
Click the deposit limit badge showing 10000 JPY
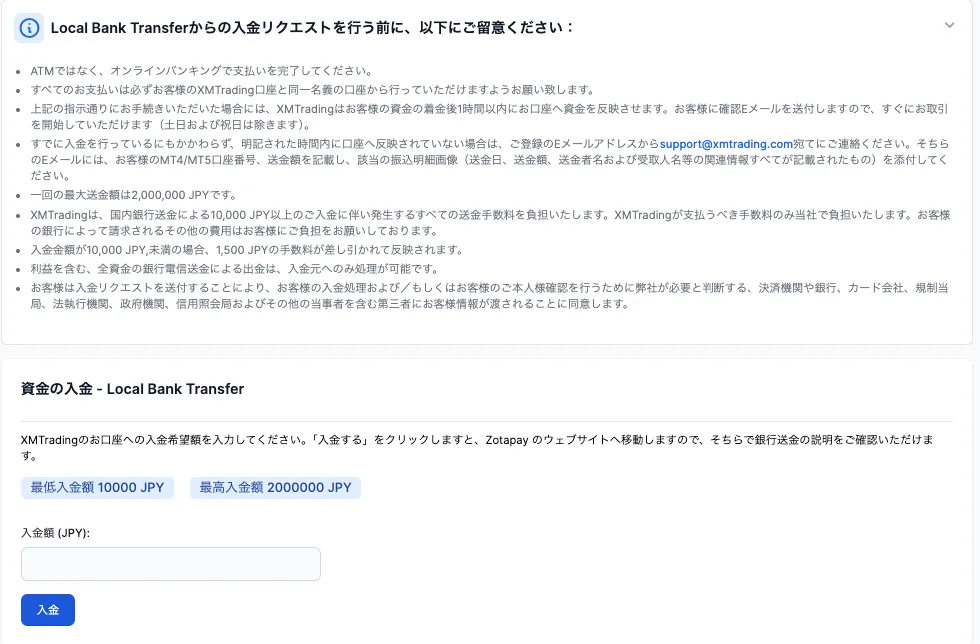coord(96,489)
